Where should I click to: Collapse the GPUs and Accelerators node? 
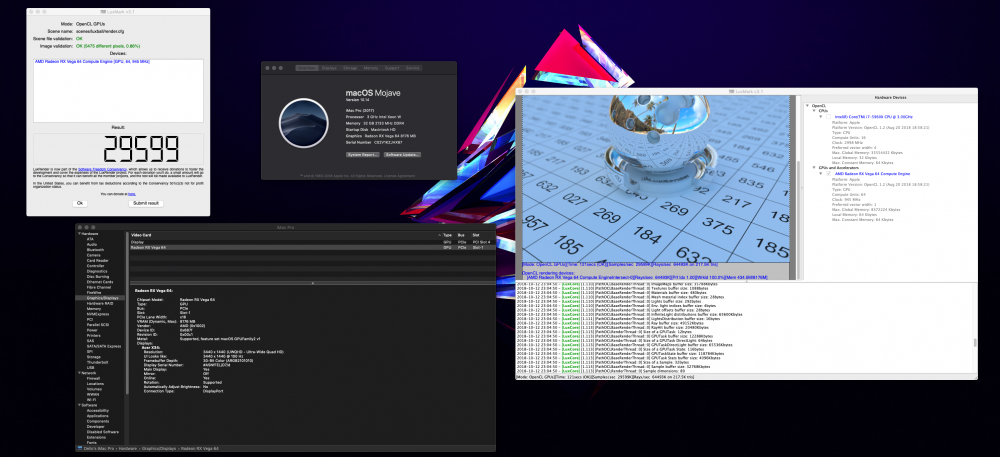pos(814,168)
